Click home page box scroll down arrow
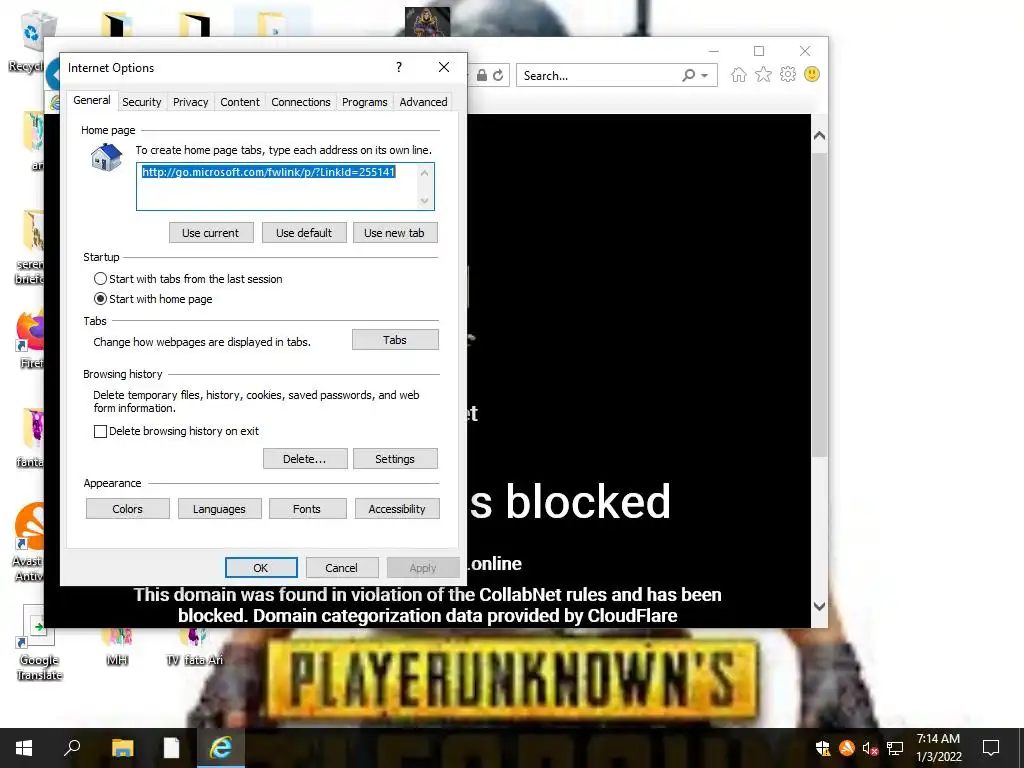Screen dimensions: 1024x768 [424, 200]
